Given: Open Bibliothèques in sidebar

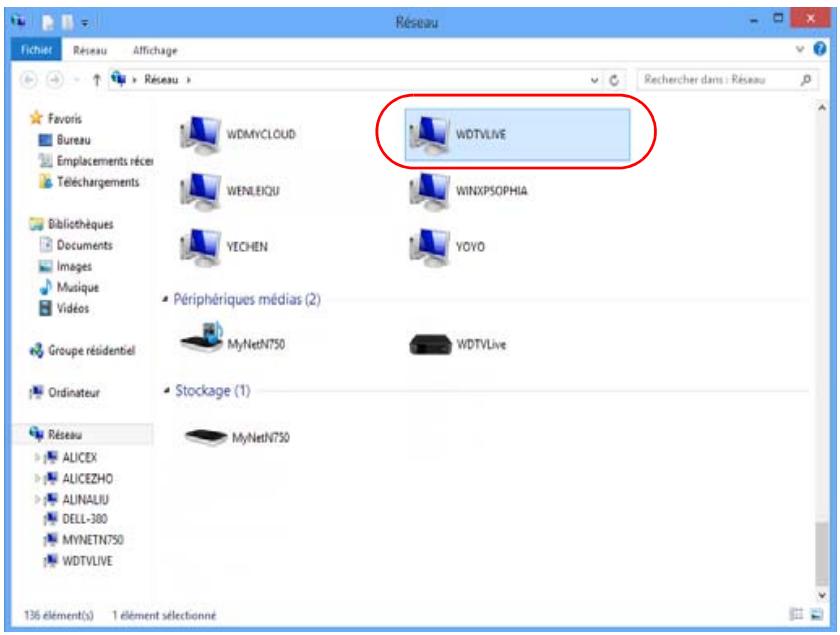Looking at the screenshot, I should pos(80,224).
